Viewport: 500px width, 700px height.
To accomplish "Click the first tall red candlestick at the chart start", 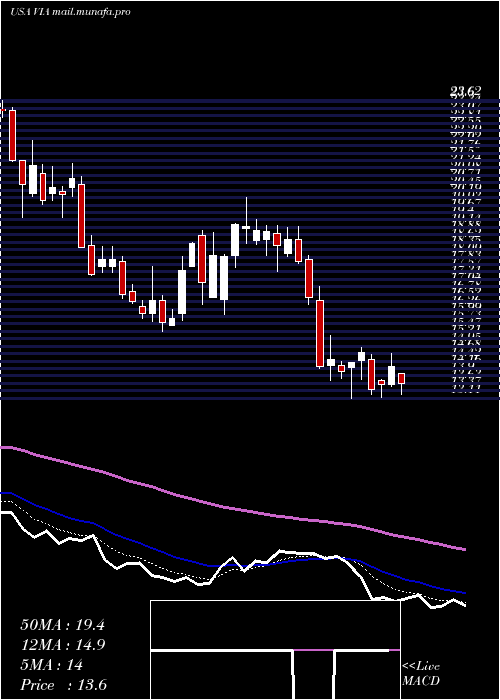I will 12,135.
